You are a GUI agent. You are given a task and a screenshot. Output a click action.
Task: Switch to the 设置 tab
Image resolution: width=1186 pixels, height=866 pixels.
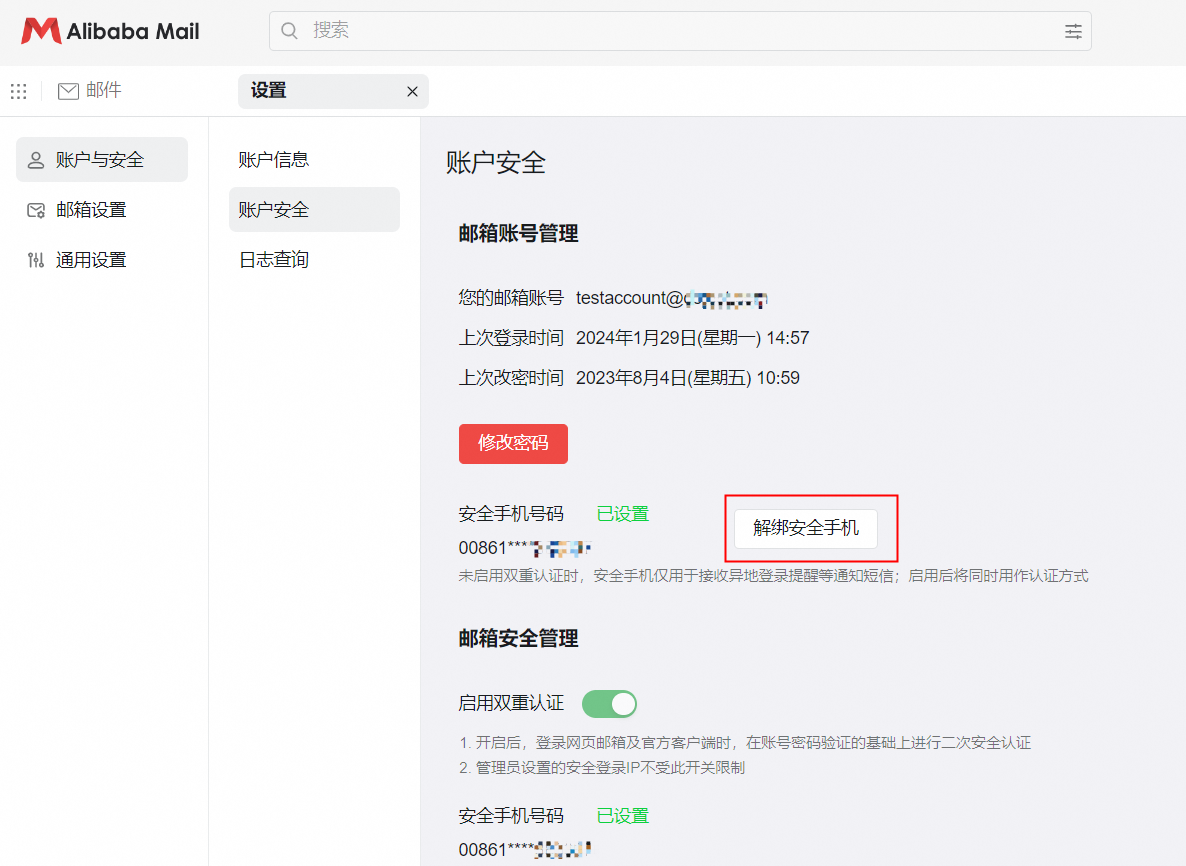(x=333, y=92)
